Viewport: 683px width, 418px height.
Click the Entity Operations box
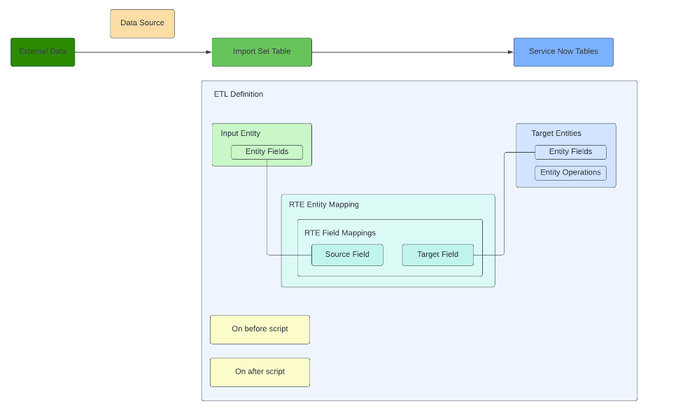(571, 173)
